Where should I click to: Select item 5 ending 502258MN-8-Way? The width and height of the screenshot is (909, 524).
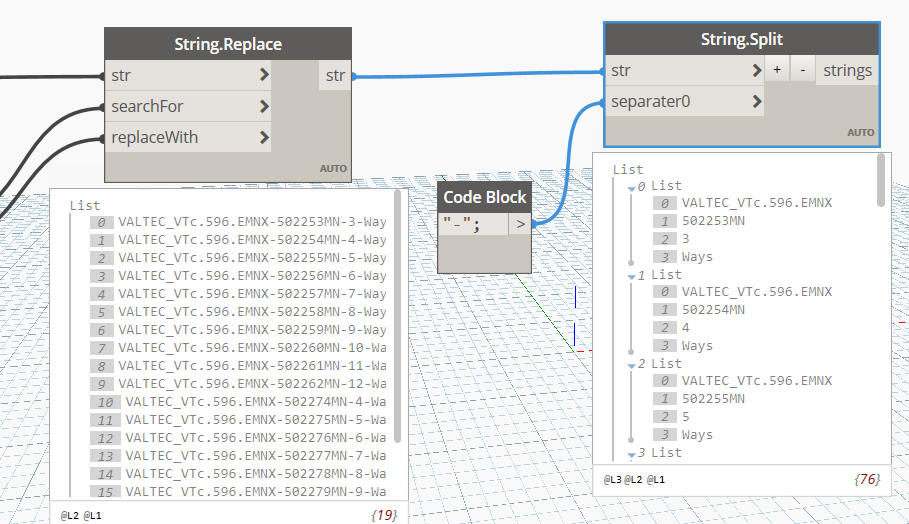tap(252, 312)
